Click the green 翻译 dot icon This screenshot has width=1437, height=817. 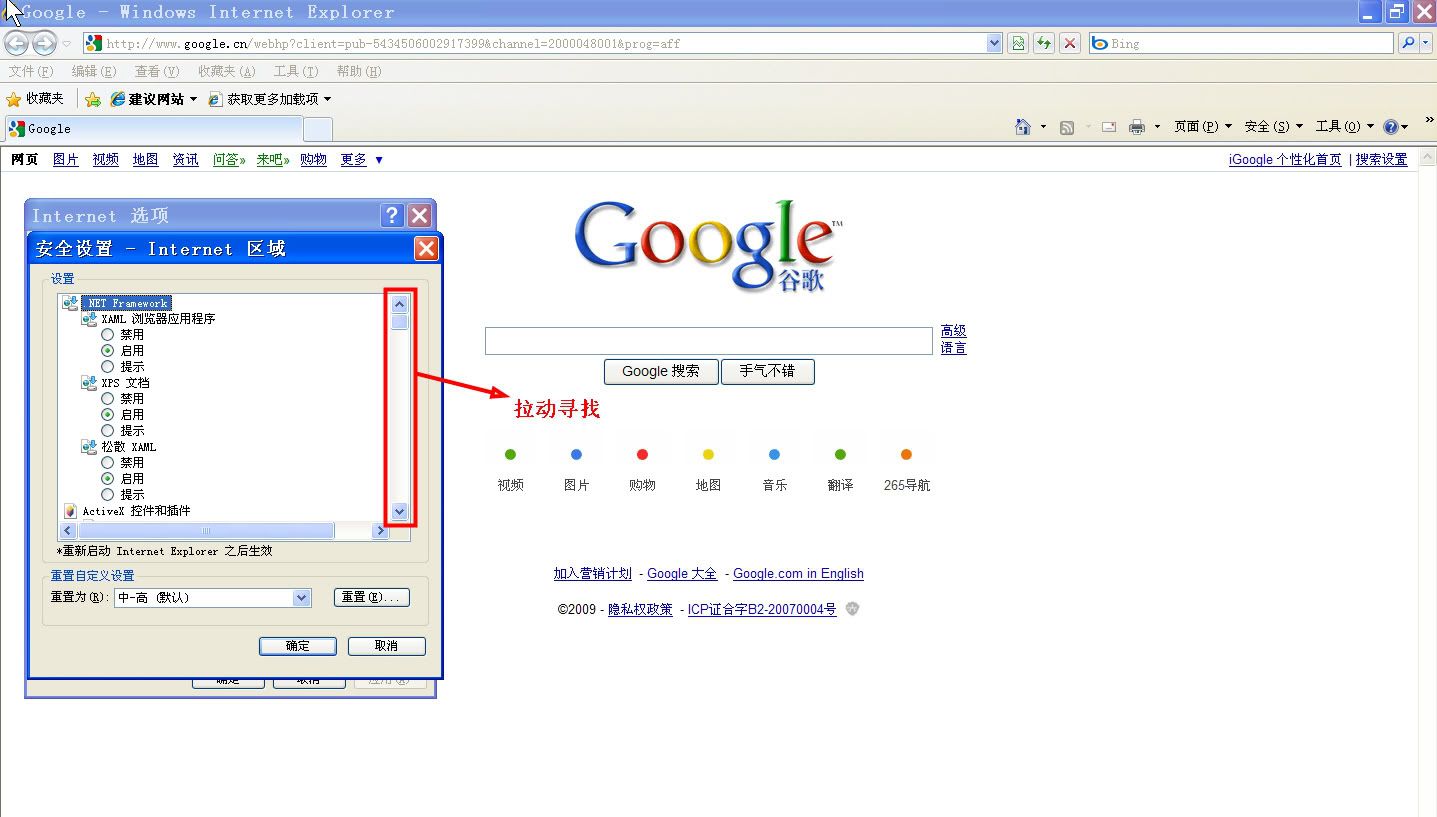coord(840,454)
